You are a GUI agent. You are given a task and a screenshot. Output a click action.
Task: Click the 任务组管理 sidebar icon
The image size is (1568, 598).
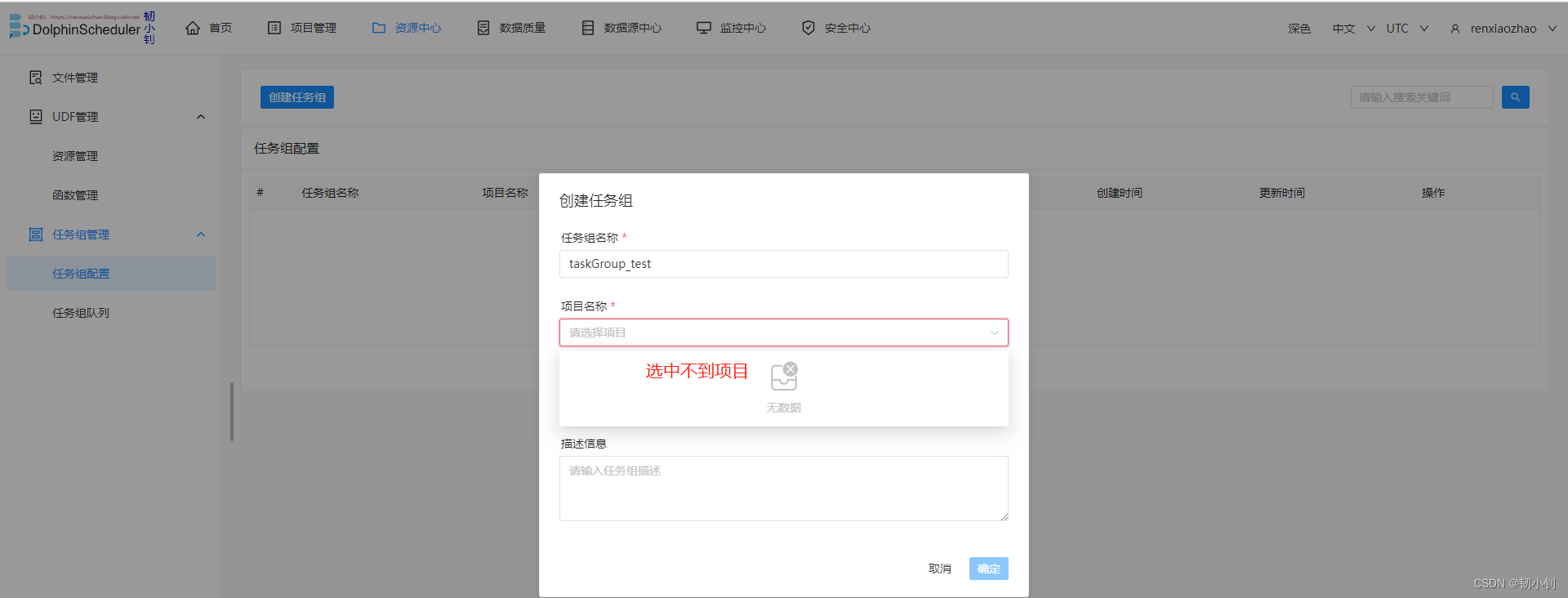pyautogui.click(x=36, y=234)
